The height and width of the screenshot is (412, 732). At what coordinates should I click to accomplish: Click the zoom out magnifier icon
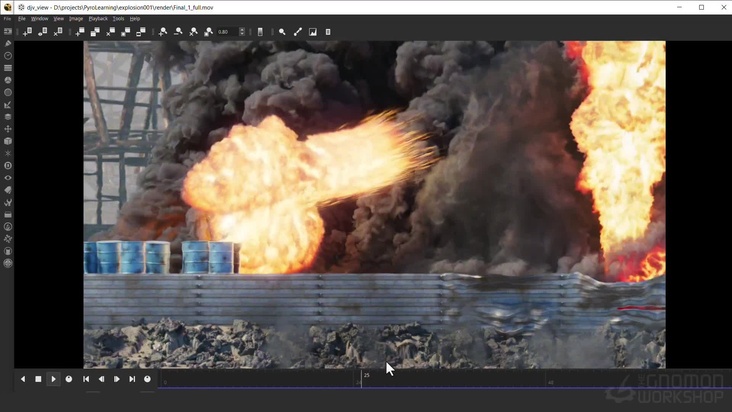178,32
